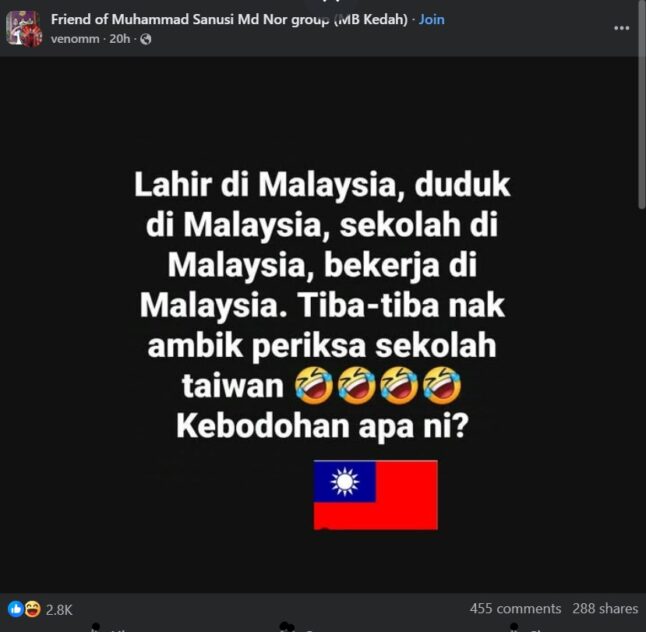The width and height of the screenshot is (646, 632).
Task: Click the Taiwan flag image
Action: coord(375,494)
